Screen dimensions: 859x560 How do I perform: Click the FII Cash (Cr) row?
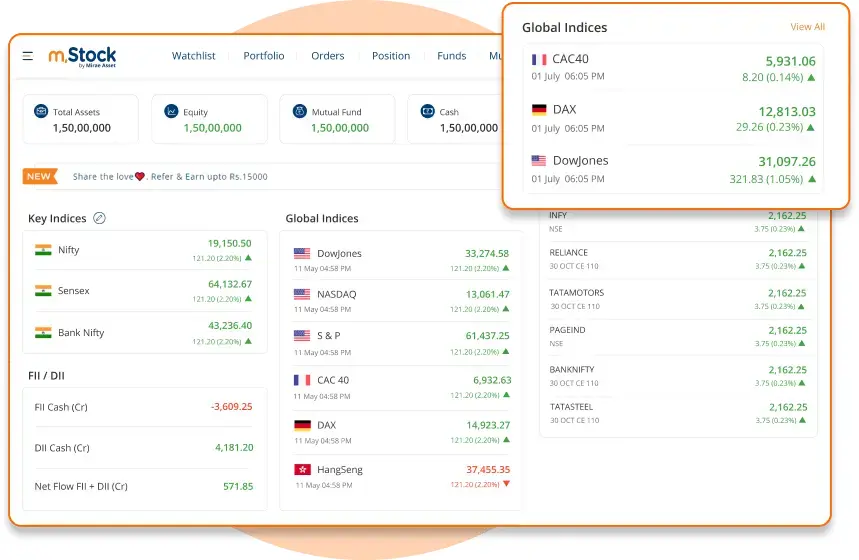[143, 407]
